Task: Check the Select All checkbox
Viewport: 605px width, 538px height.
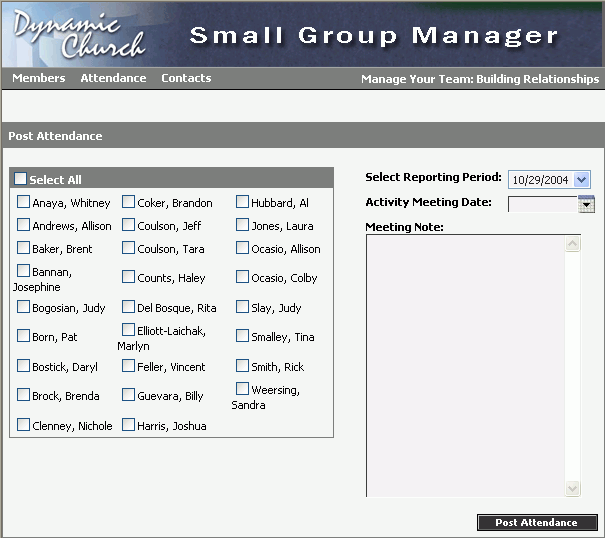Action: tap(20, 179)
